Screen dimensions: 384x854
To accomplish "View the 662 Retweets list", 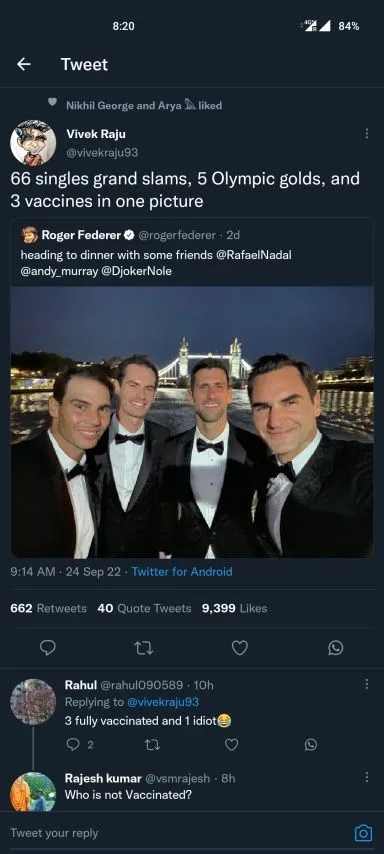I will pyautogui.click(x=48, y=608).
